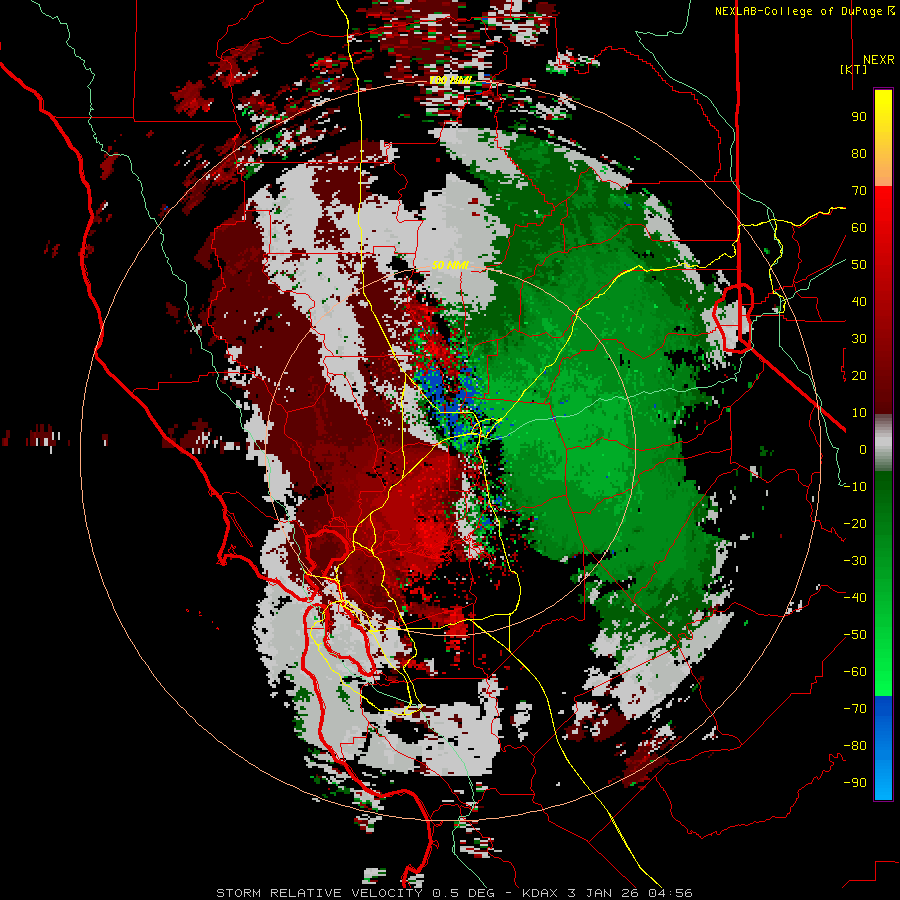Screen dimensions: 900x900
Task: Click the NEXR label above the color scale
Action: coord(878,60)
